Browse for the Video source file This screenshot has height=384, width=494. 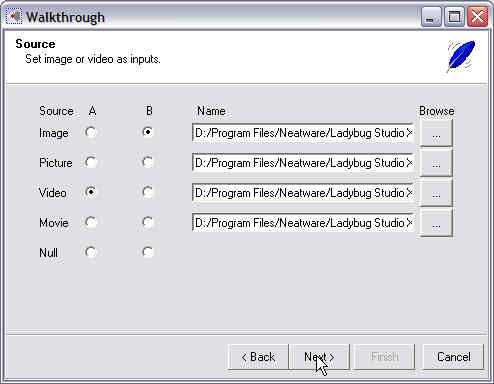(436, 193)
